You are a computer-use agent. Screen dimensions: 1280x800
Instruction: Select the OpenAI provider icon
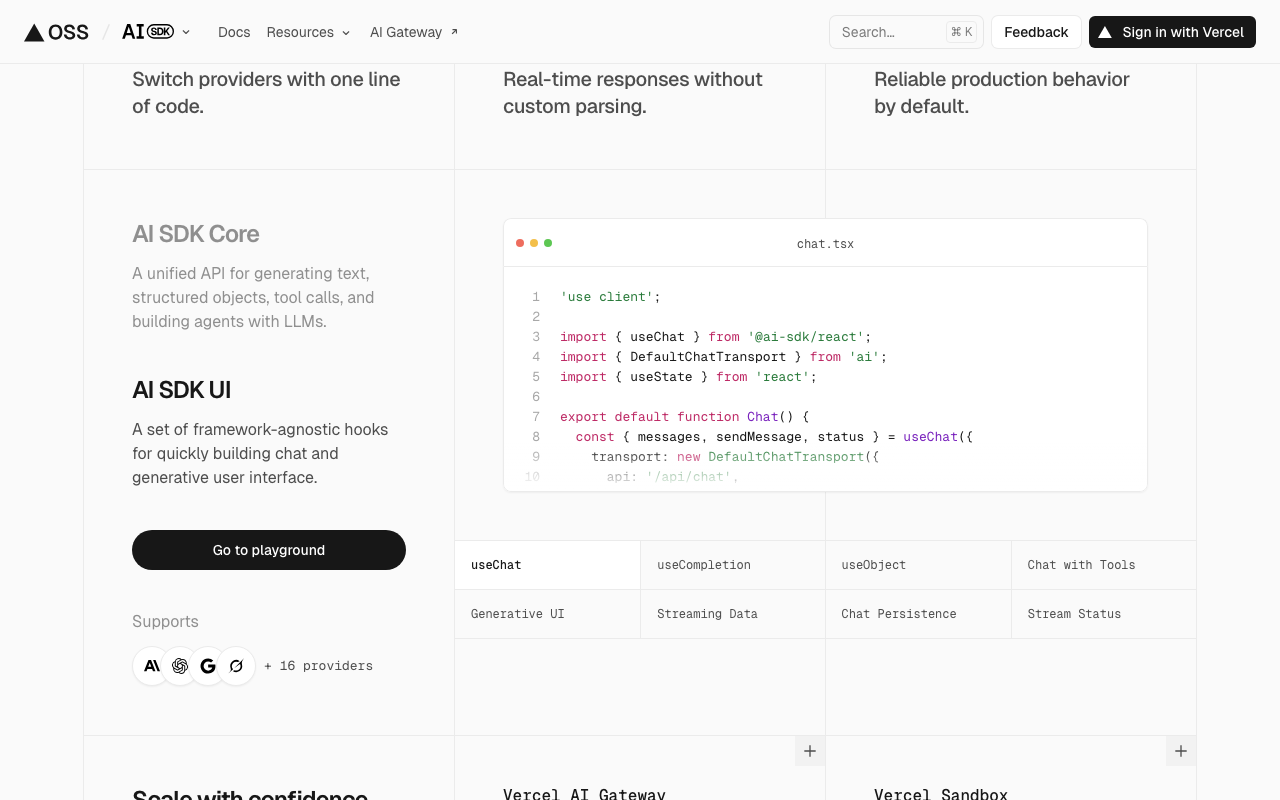pos(180,666)
